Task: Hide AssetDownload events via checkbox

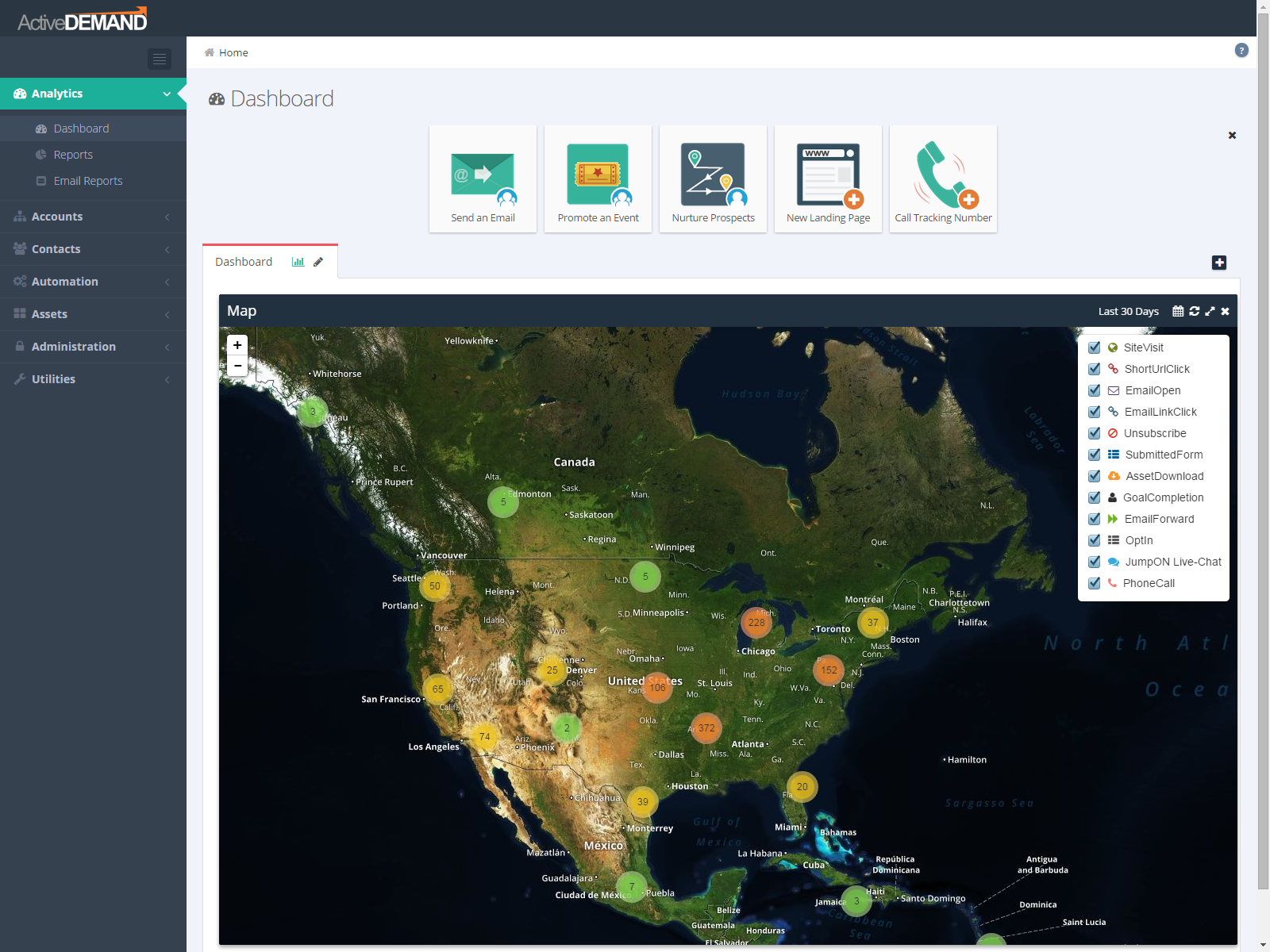Action: click(x=1094, y=476)
